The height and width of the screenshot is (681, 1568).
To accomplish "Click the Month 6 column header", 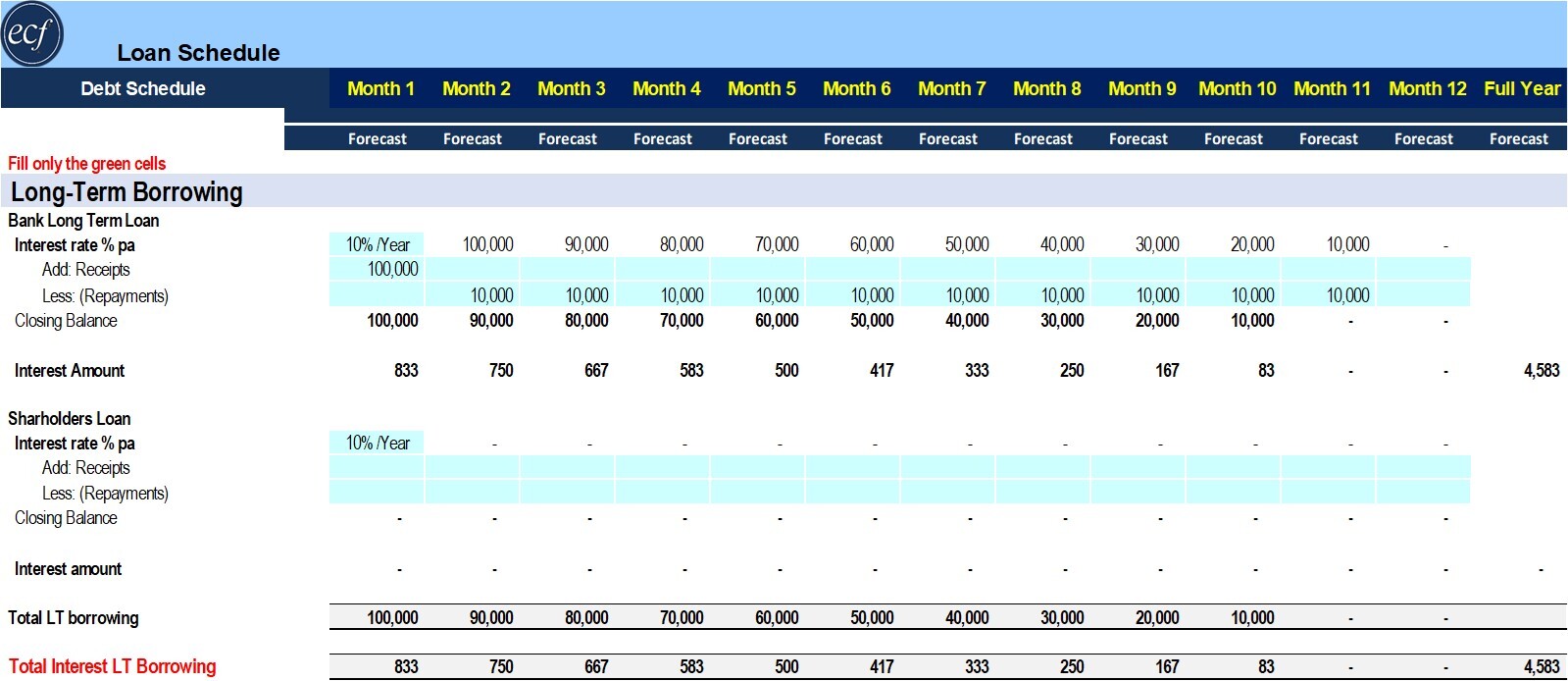I will point(856,88).
